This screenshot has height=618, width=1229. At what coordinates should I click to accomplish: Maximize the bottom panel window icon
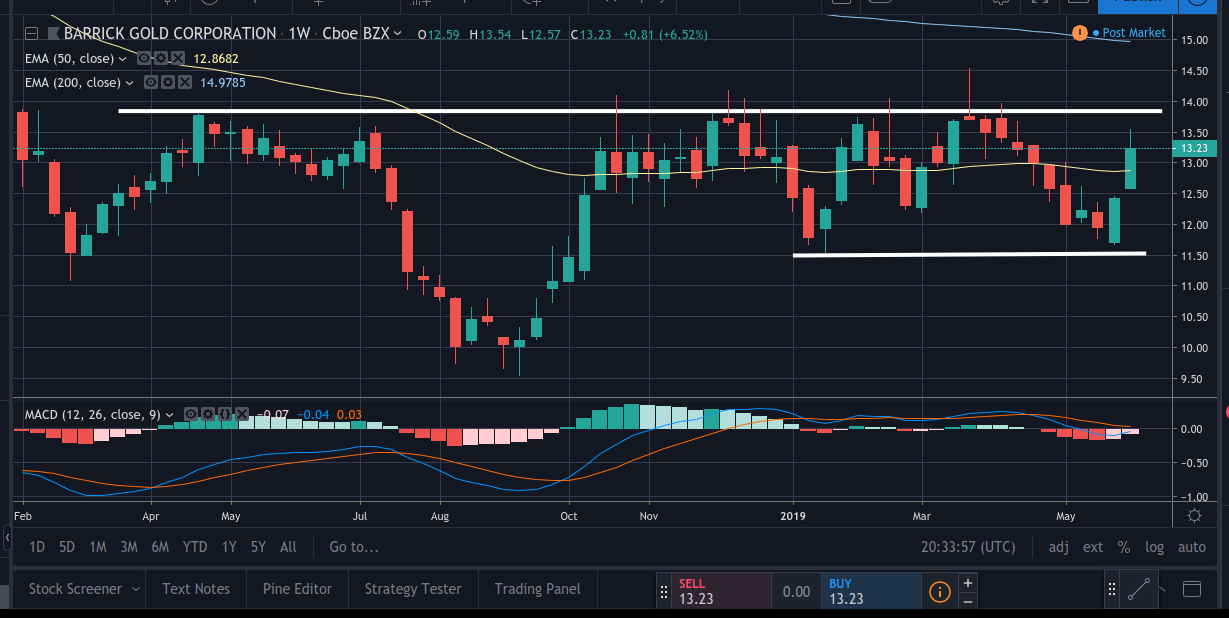pyautogui.click(x=1190, y=588)
